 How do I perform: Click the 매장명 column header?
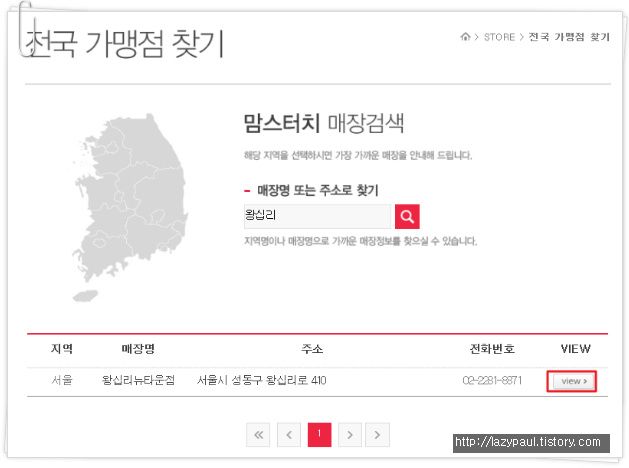(138, 349)
